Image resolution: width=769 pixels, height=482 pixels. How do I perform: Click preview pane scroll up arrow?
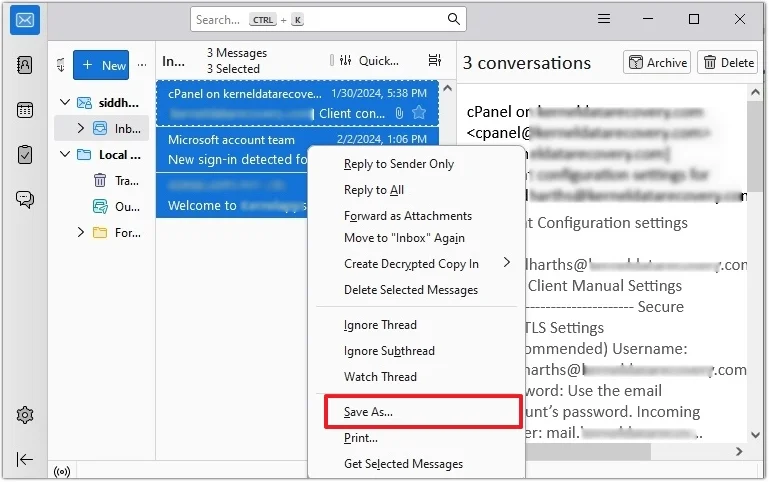pos(756,92)
